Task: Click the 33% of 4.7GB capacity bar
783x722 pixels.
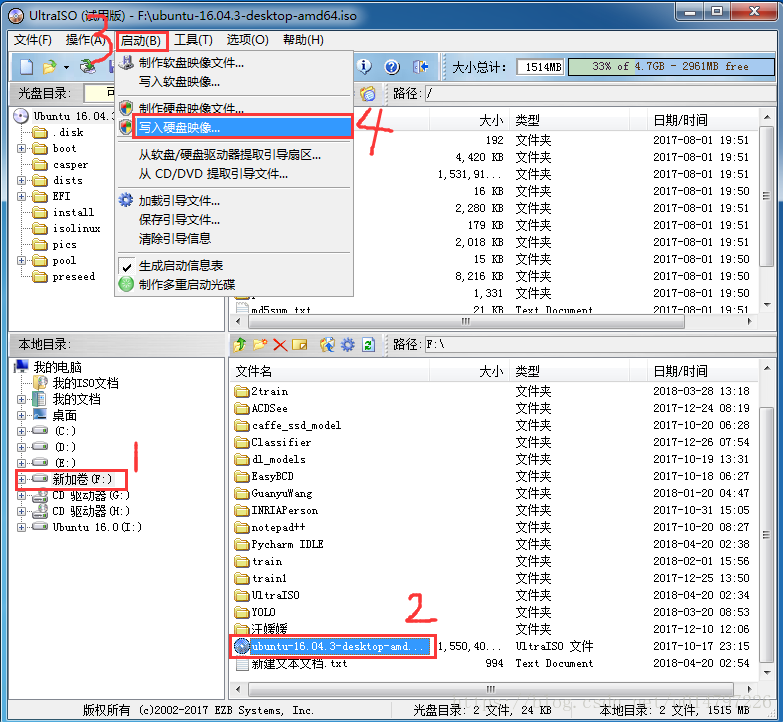Action: (671, 66)
